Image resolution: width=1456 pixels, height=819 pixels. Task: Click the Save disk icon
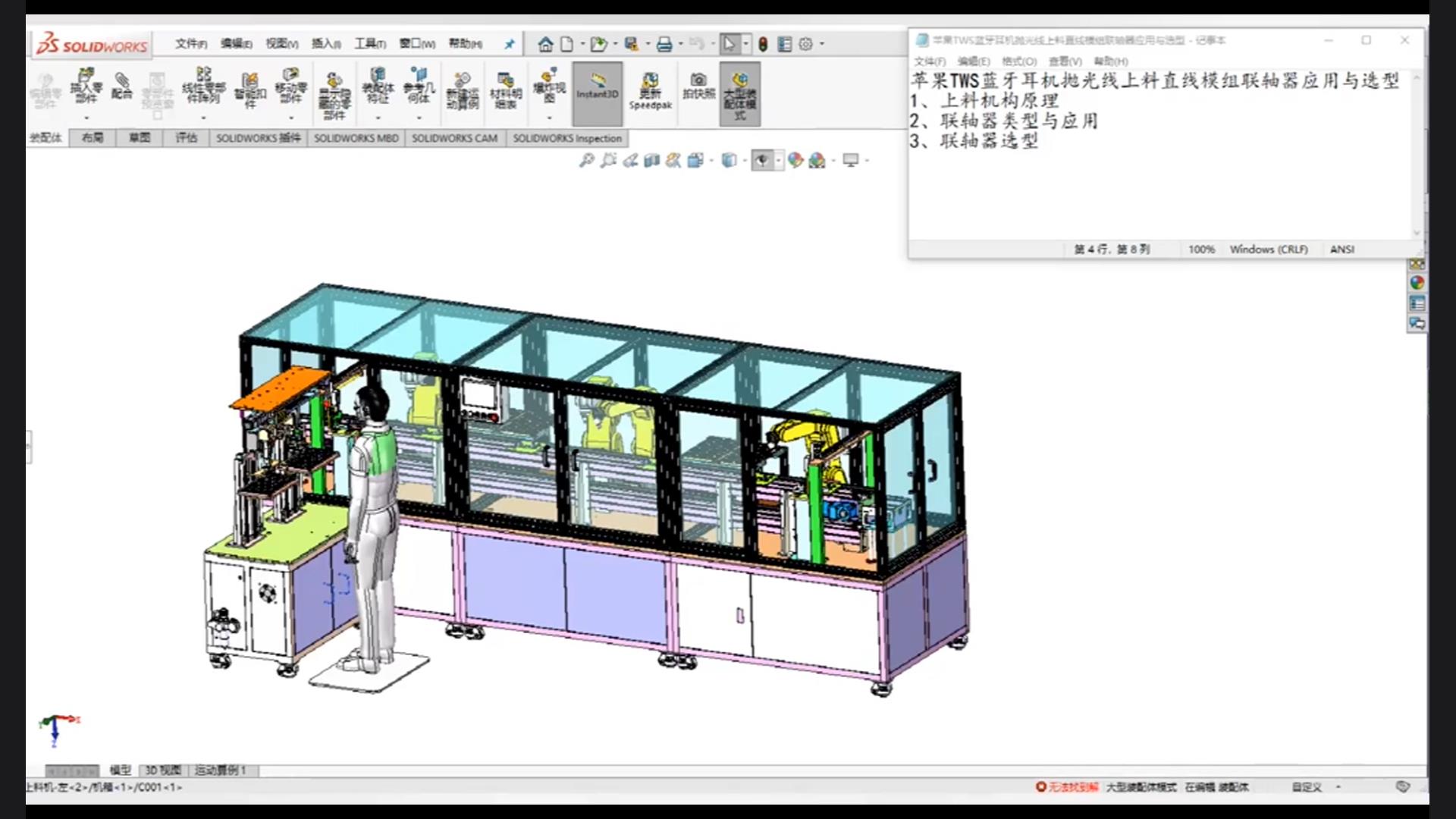(631, 44)
